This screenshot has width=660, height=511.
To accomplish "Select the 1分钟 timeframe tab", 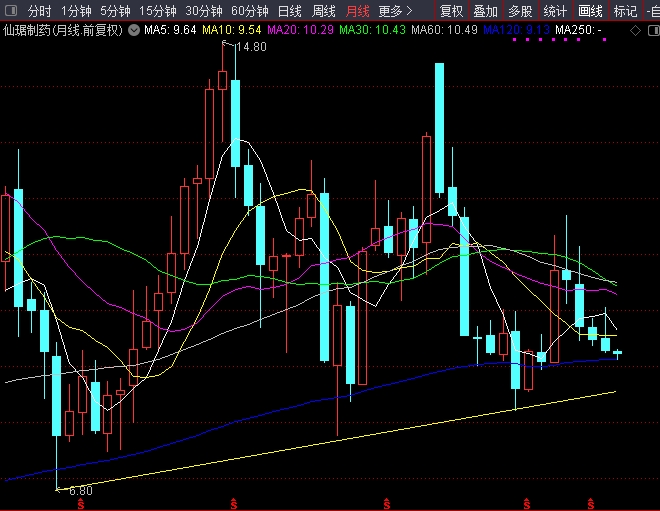I will click(x=76, y=11).
